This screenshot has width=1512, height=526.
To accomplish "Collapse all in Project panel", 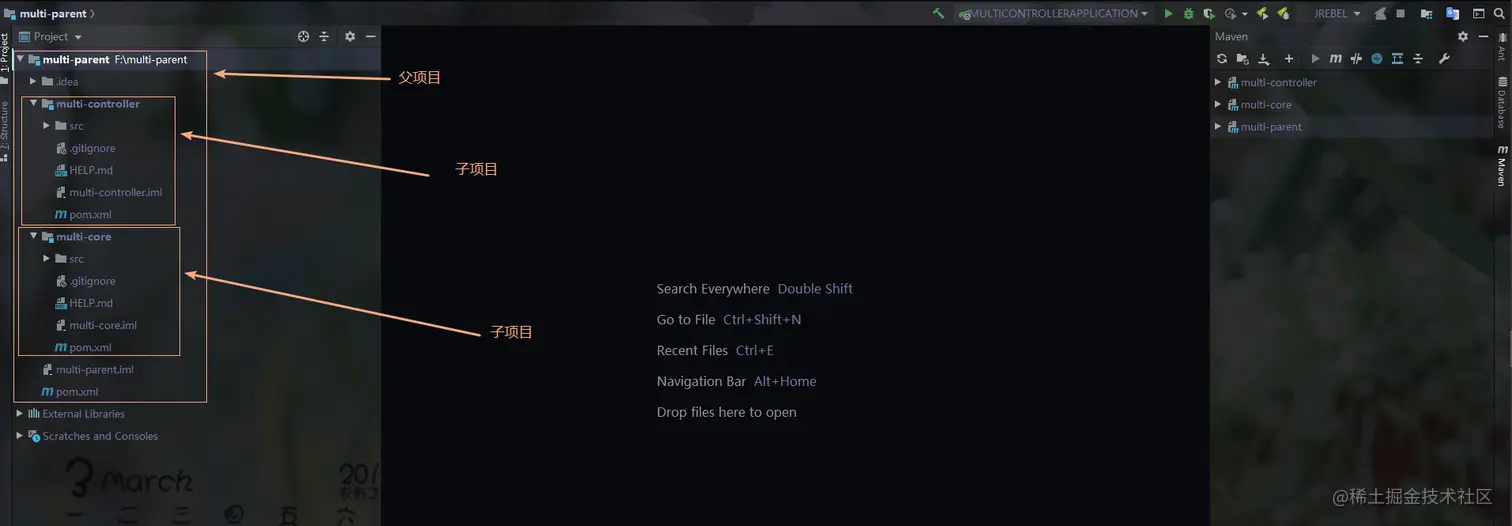I will click(324, 37).
